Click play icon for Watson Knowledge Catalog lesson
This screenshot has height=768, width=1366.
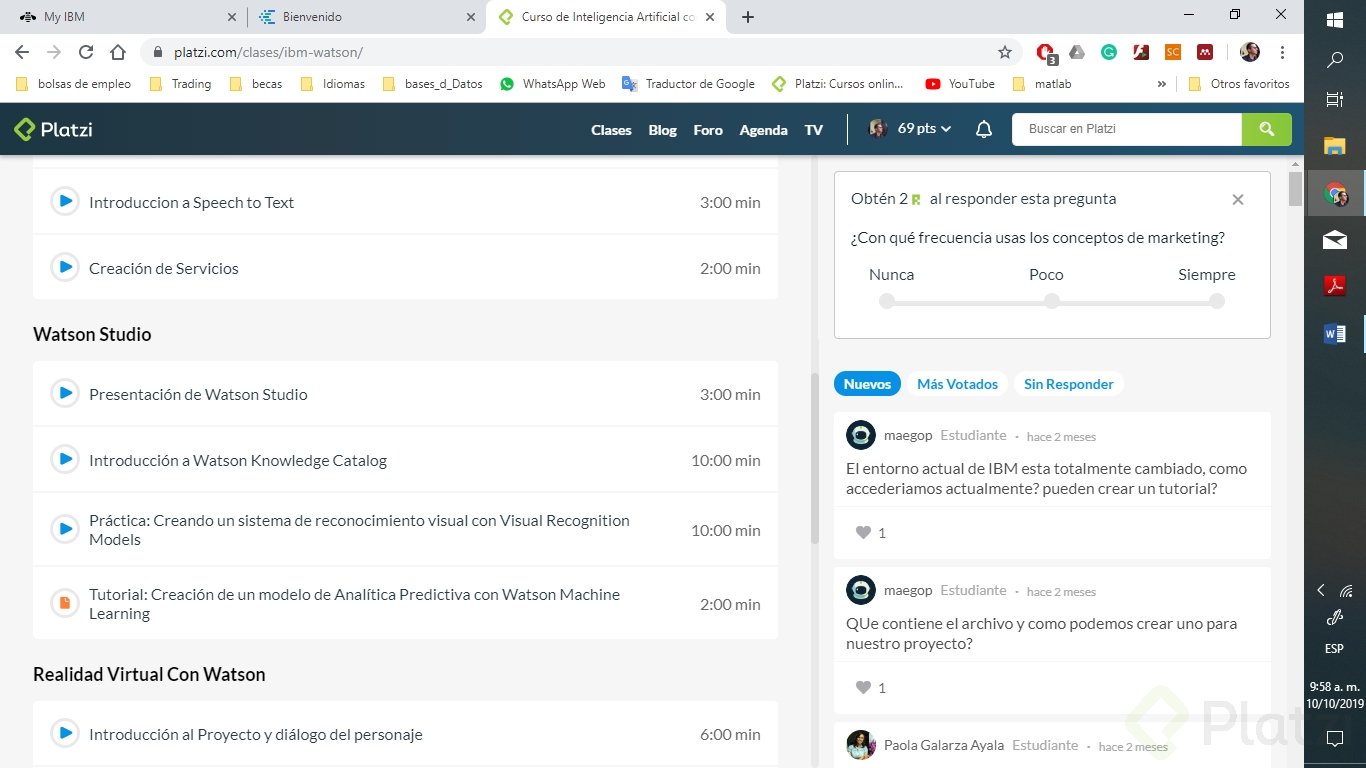(65, 459)
